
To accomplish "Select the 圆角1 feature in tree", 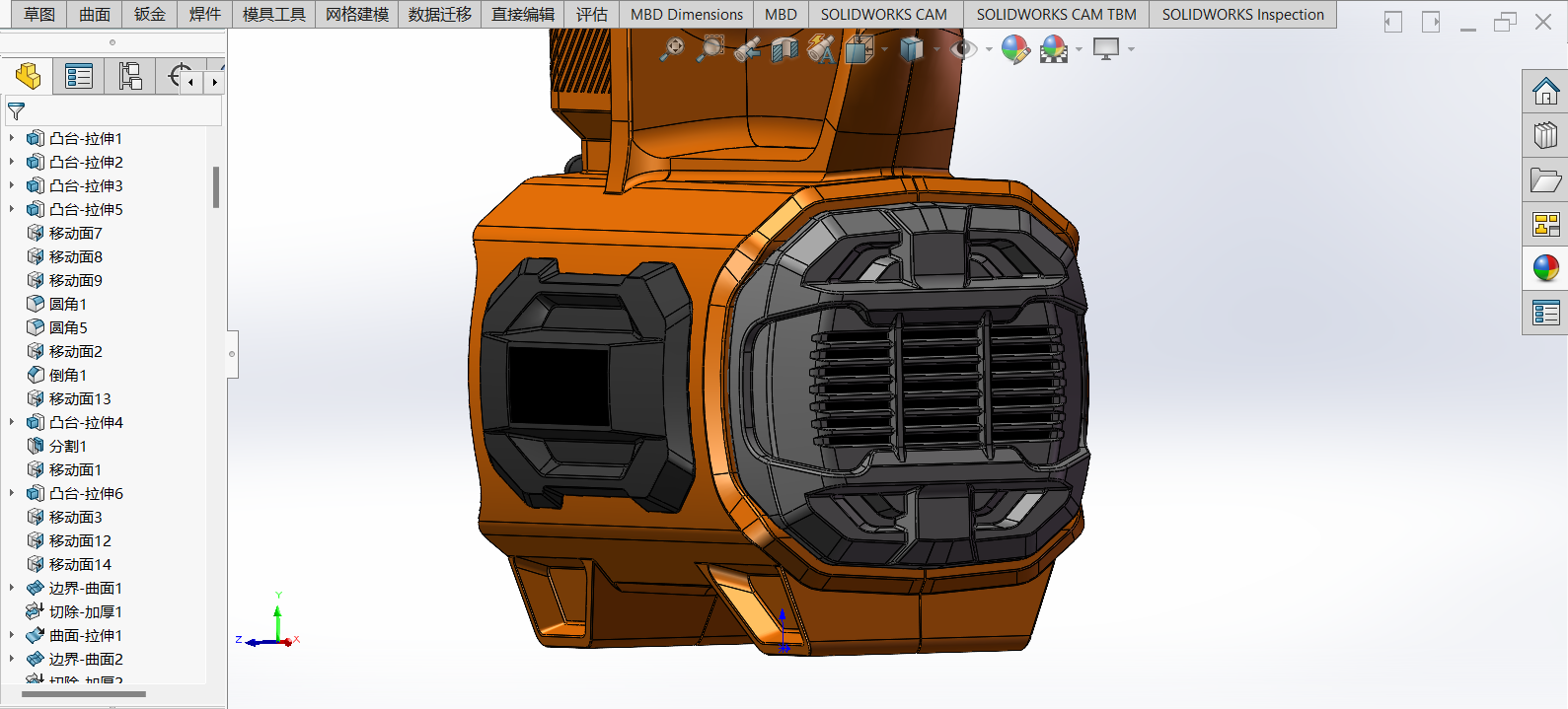I will [x=68, y=304].
